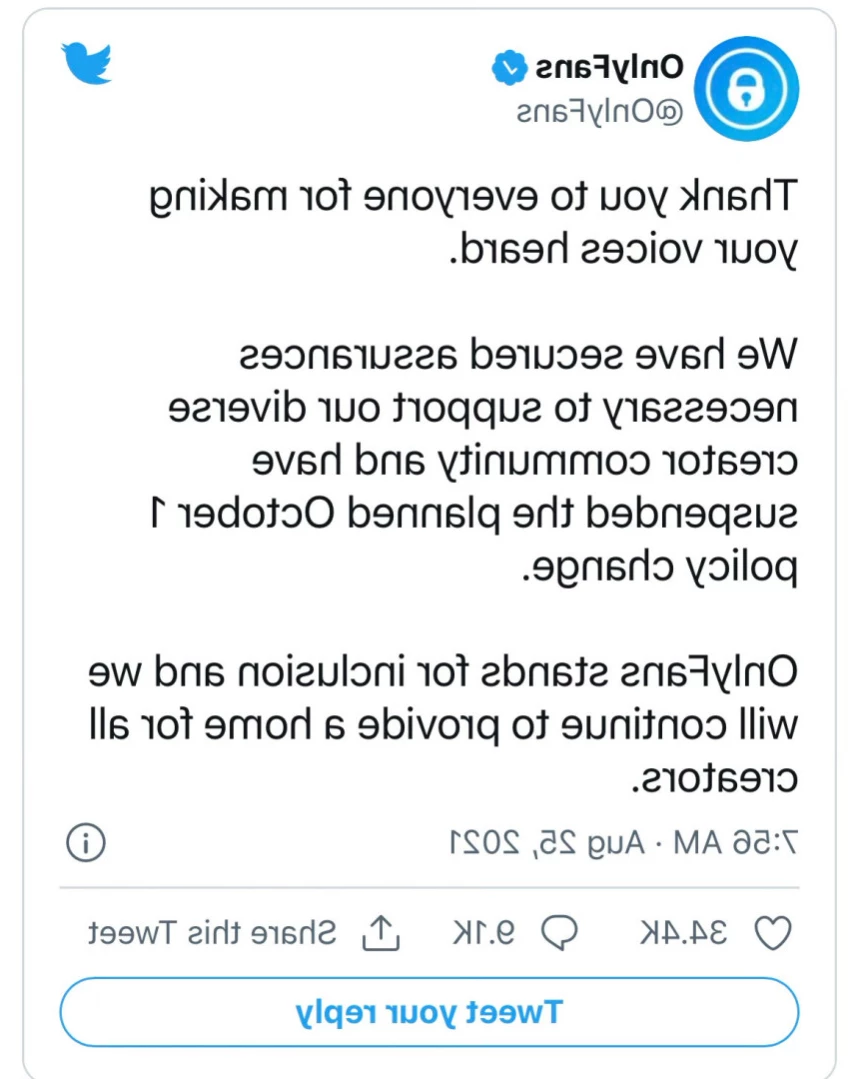The width and height of the screenshot is (859, 1079).
Task: Click the Share this Tweet link
Action: (213, 933)
